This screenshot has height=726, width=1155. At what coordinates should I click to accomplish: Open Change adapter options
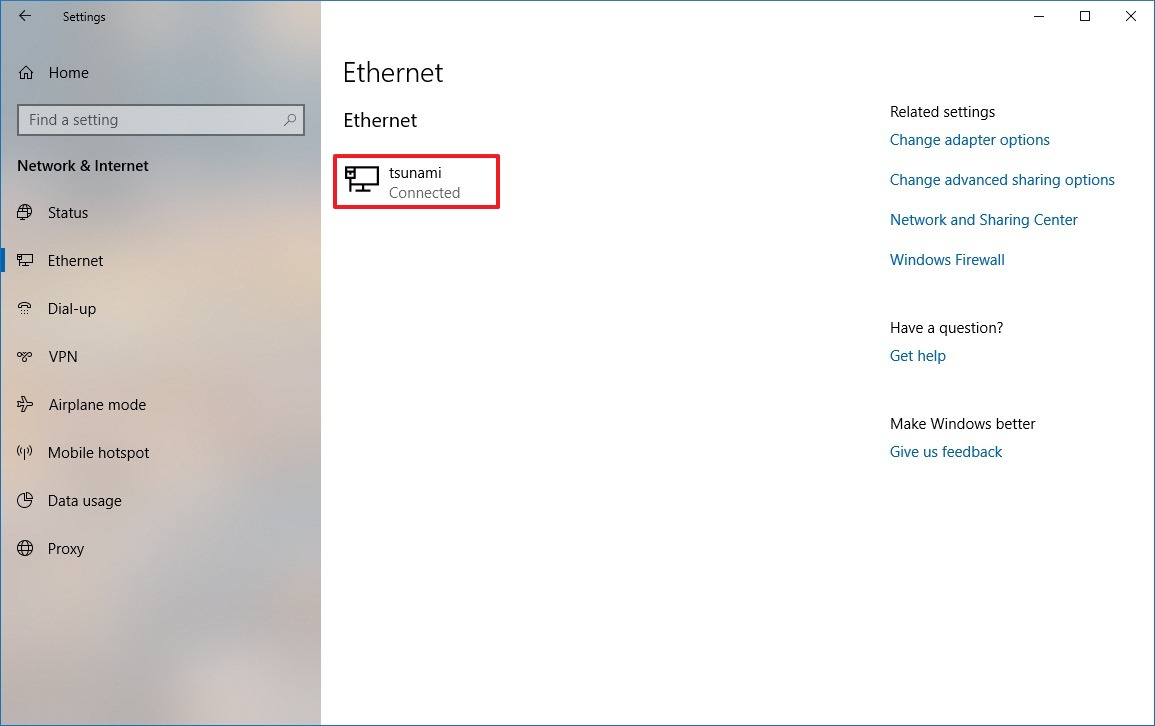[x=969, y=139]
